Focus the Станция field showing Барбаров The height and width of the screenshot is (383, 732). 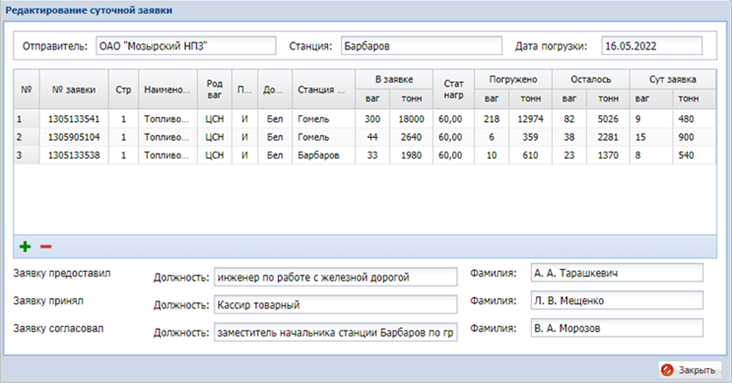click(x=421, y=46)
